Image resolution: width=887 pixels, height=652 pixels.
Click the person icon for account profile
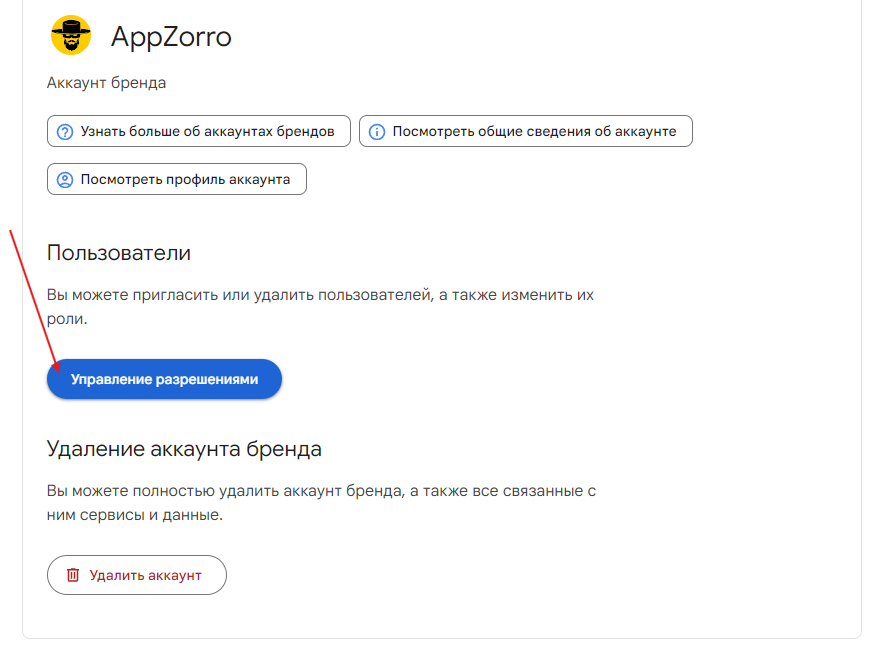click(x=65, y=180)
